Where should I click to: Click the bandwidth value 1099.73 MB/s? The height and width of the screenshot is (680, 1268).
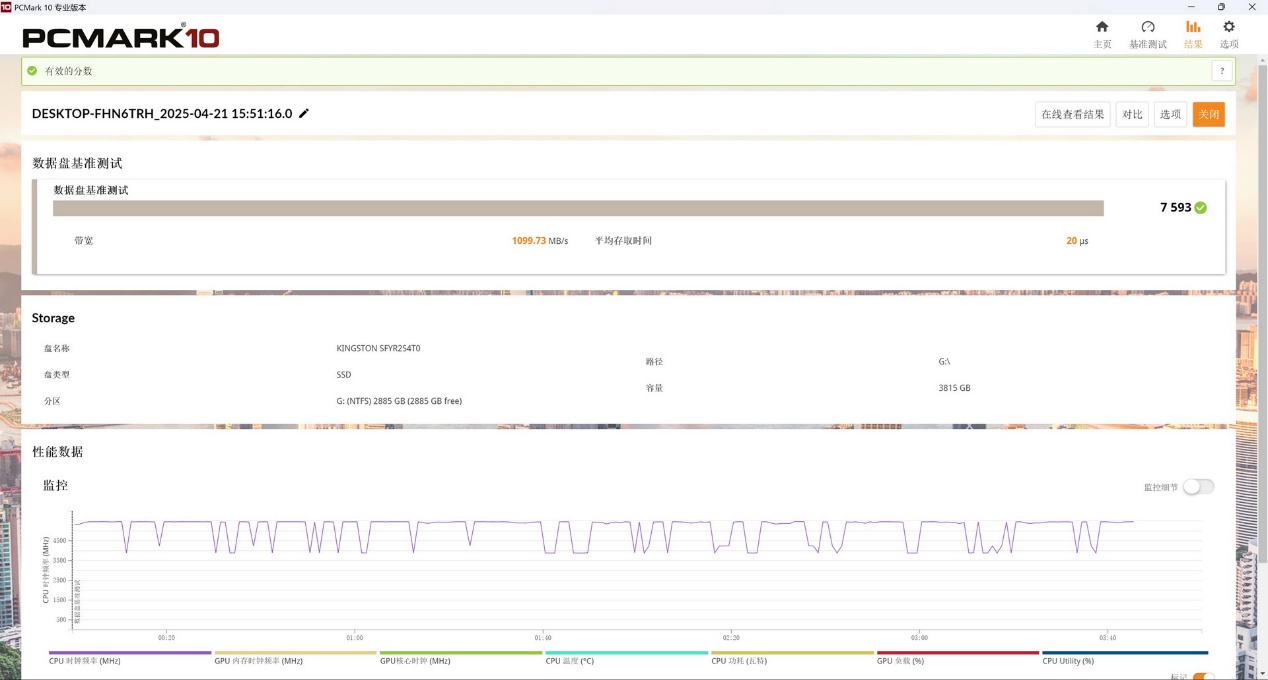pos(540,241)
